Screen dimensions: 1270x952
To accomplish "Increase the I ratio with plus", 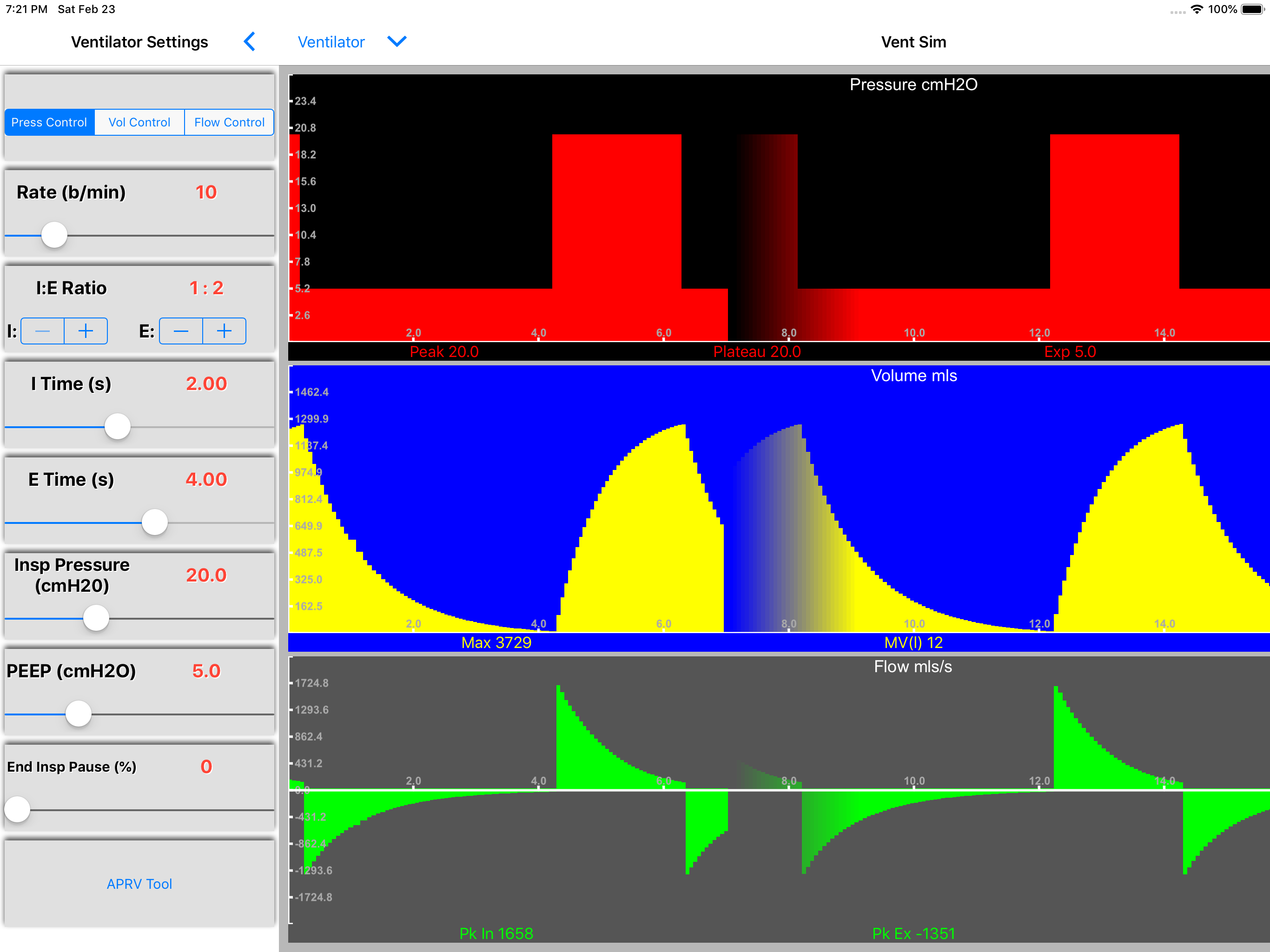I will (x=86, y=331).
